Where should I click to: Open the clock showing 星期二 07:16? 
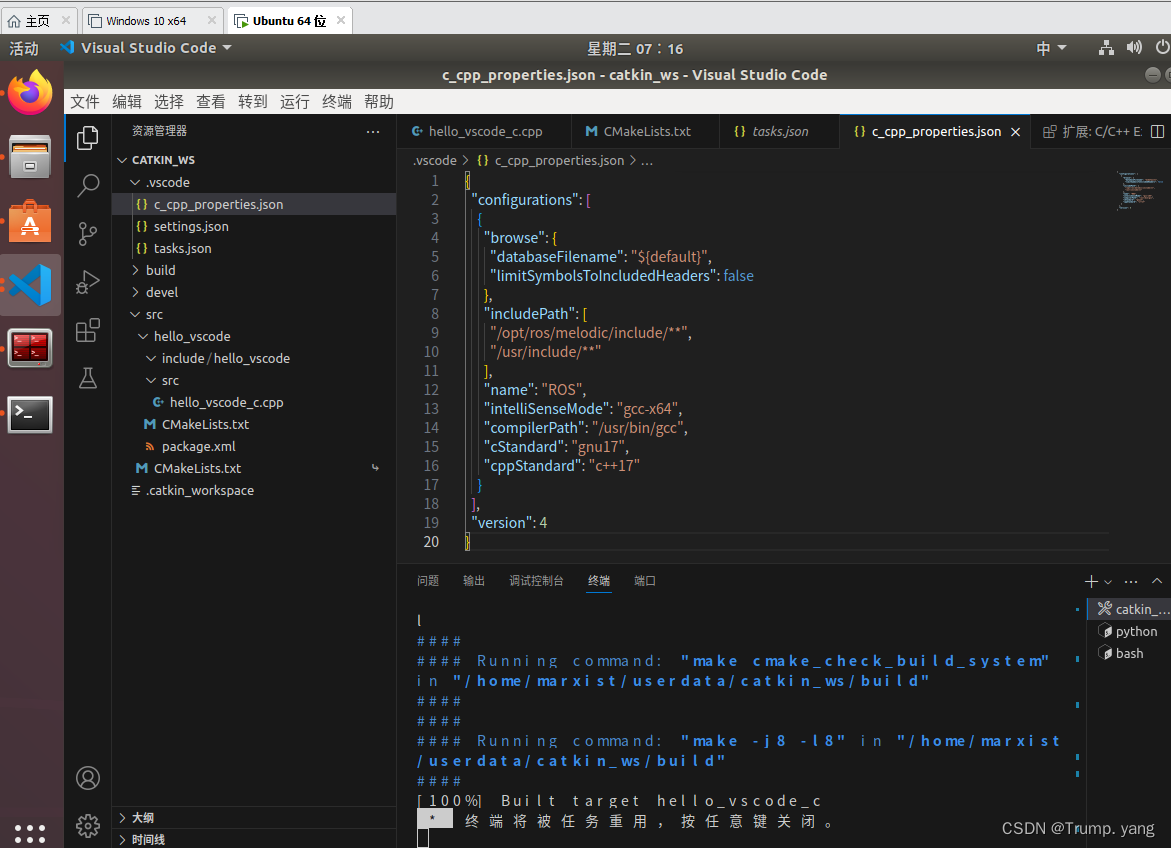635,49
